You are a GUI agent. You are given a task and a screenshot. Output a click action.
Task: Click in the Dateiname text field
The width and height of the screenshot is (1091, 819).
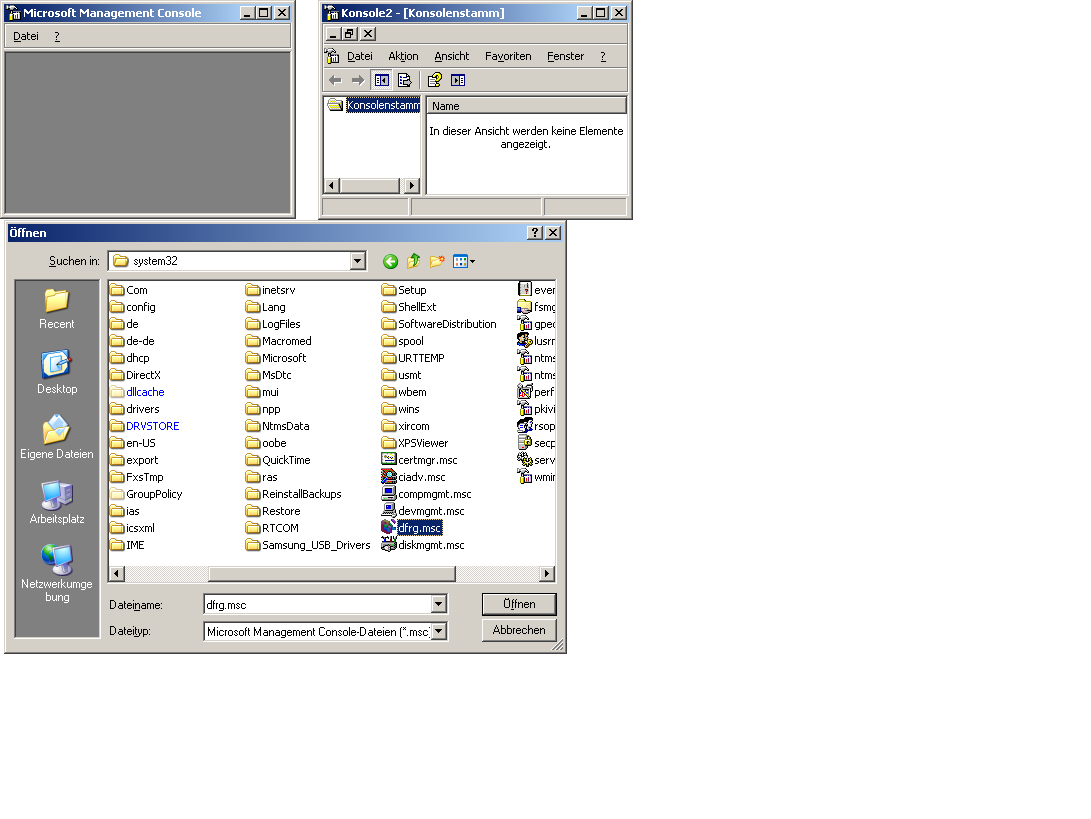(x=318, y=604)
